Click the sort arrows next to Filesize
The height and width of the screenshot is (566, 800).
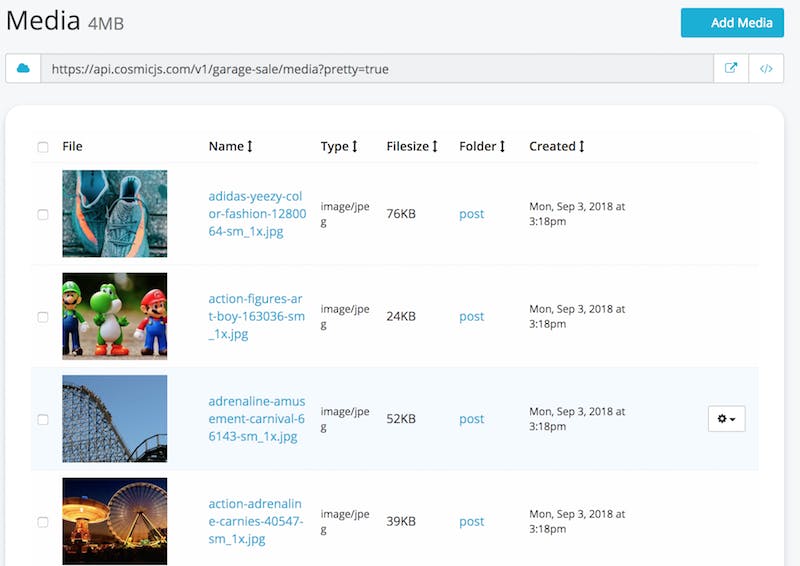click(x=436, y=146)
